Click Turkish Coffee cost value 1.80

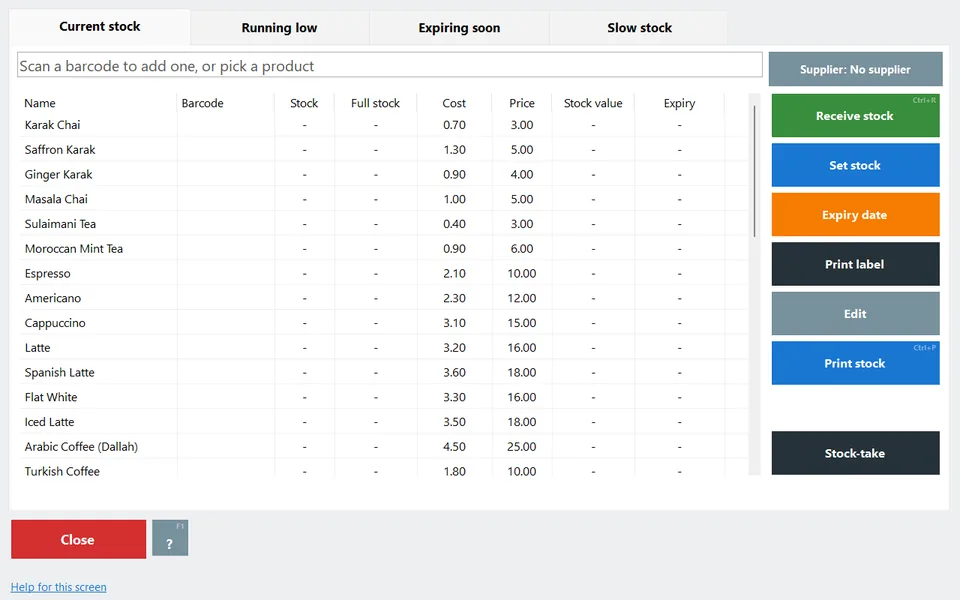pyautogui.click(x=454, y=471)
